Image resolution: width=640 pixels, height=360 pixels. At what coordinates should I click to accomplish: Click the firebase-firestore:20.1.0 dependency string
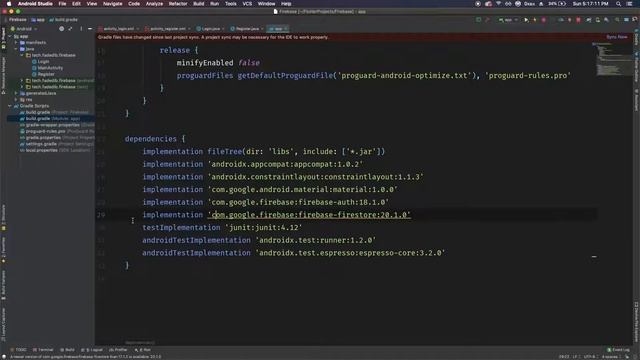pos(309,215)
